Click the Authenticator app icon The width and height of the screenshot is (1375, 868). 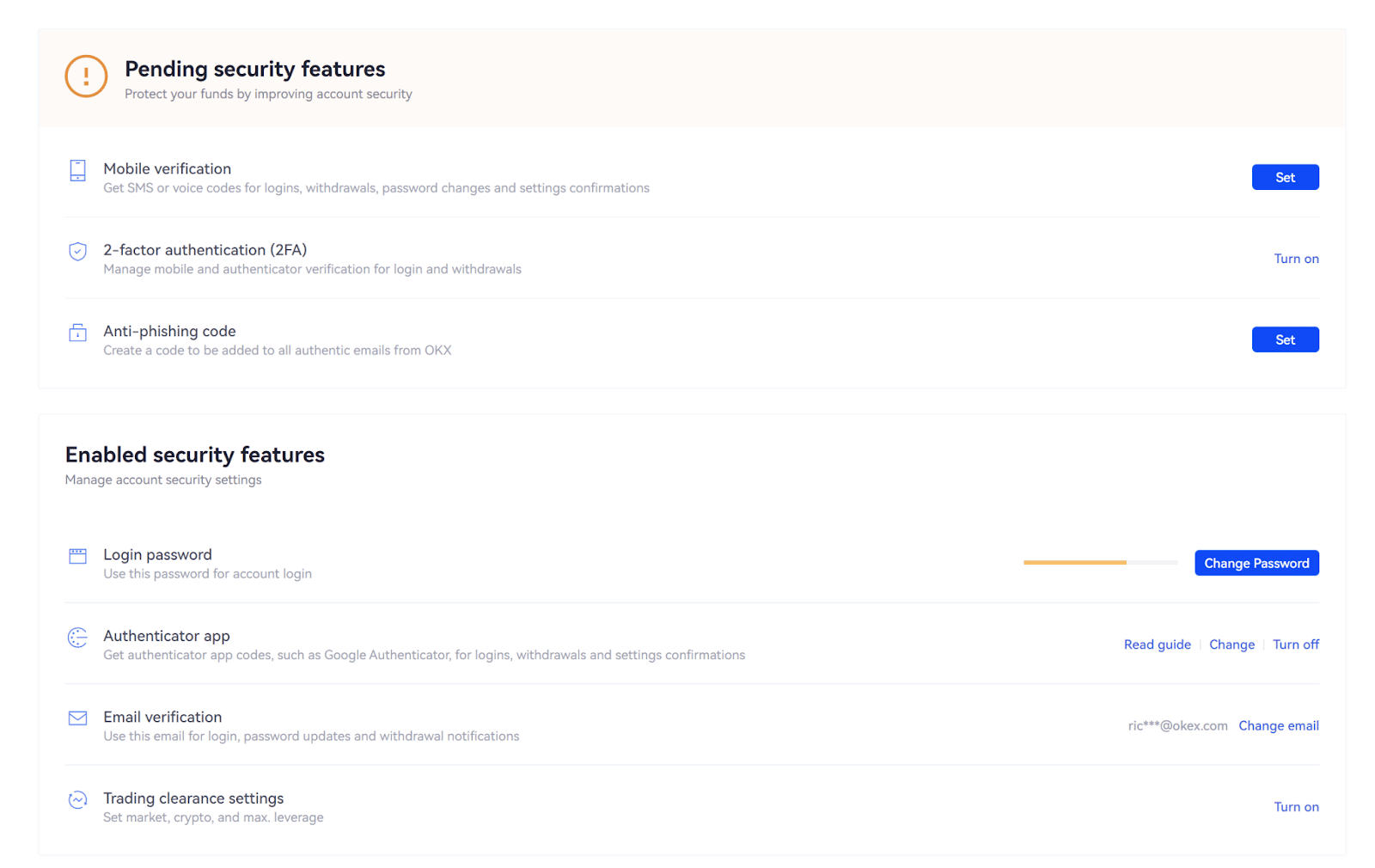pyautogui.click(x=77, y=637)
